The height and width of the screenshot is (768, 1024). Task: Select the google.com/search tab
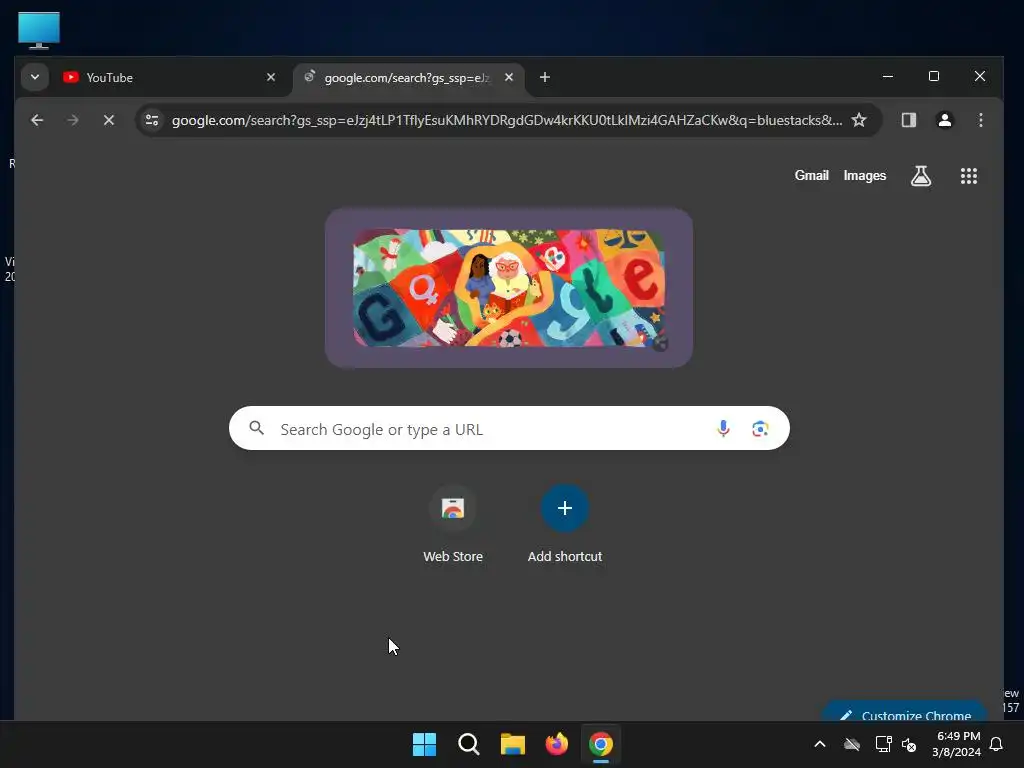coord(409,78)
